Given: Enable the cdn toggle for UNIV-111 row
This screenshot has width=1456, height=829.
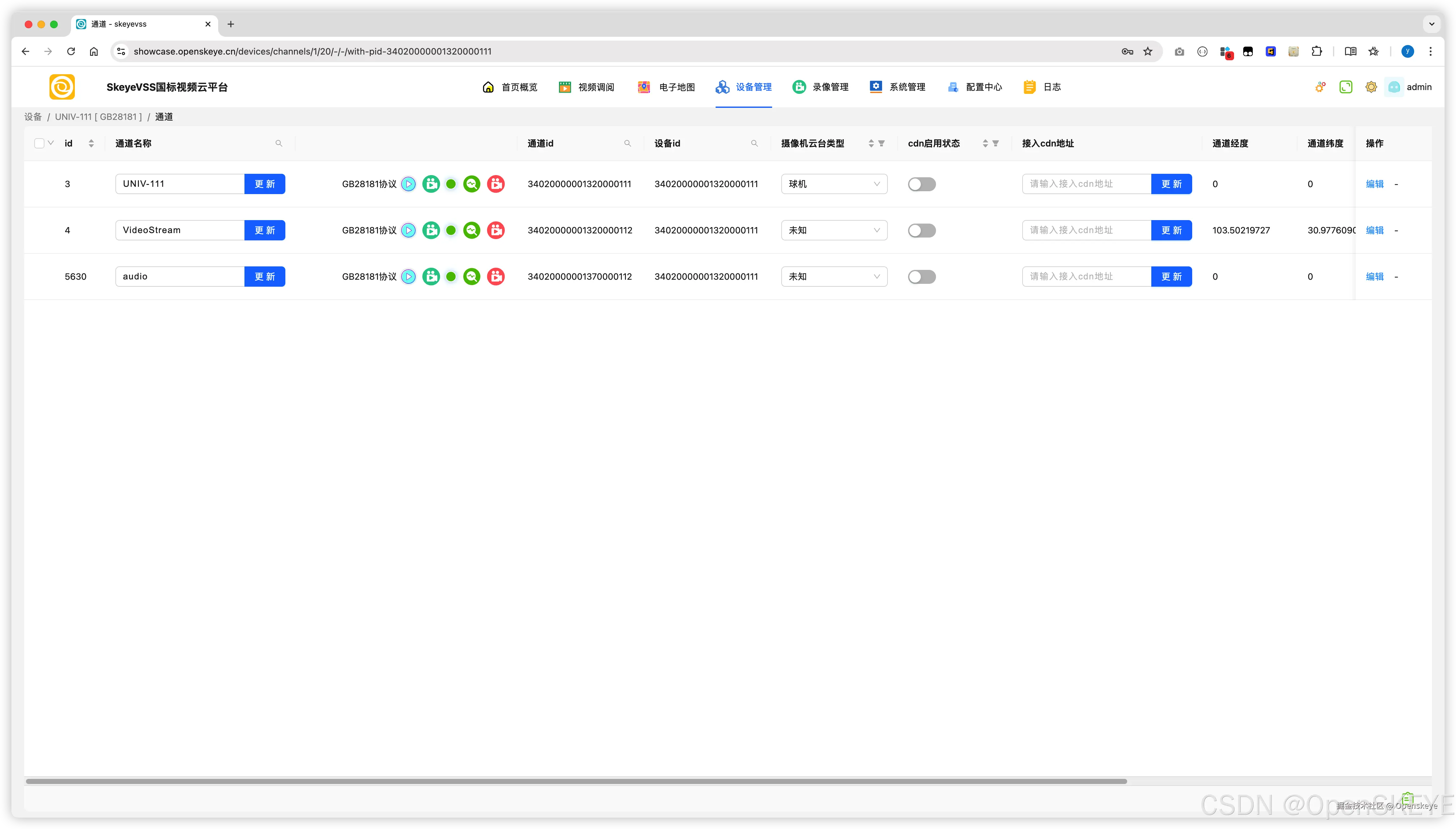Looking at the screenshot, I should click(921, 184).
